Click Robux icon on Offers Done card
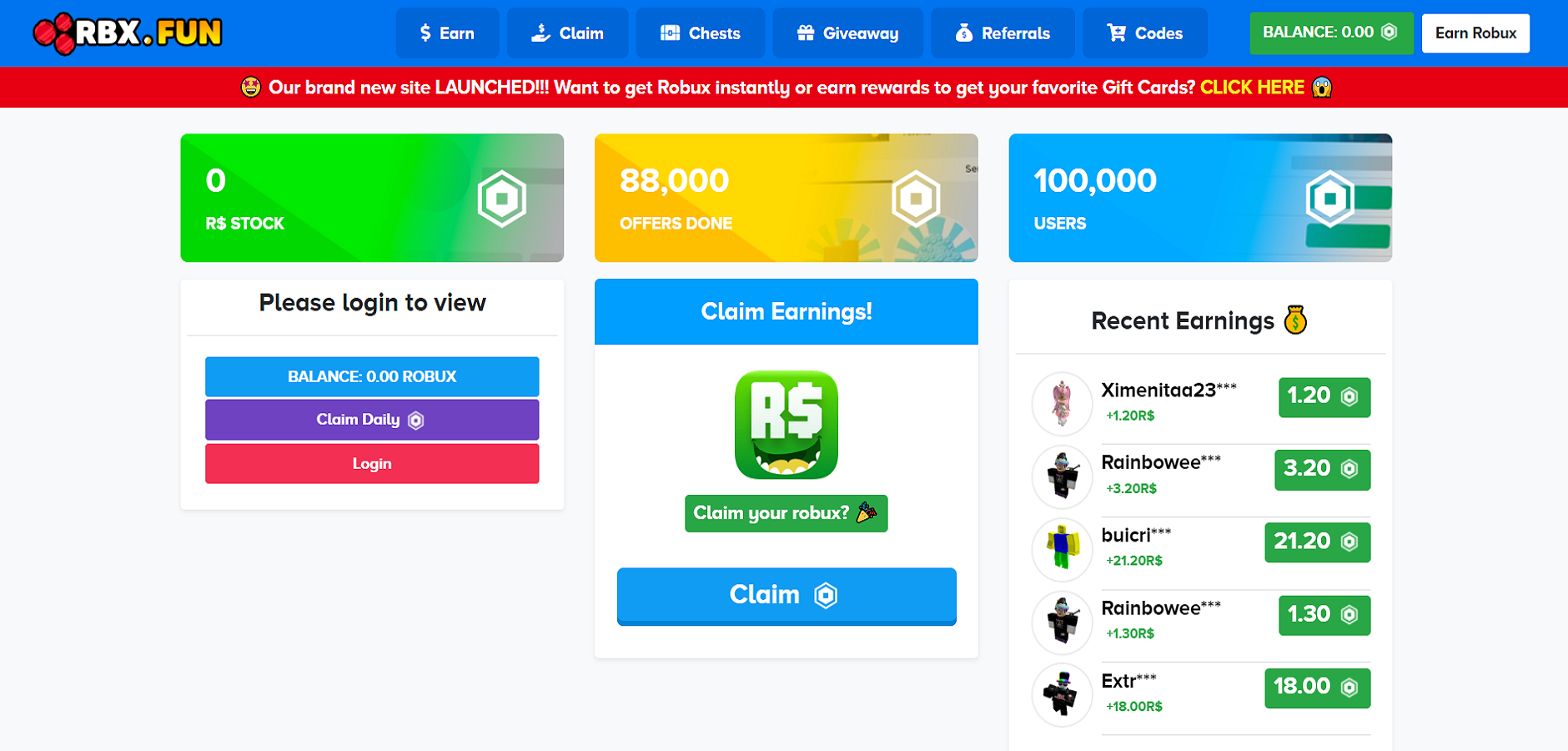The width and height of the screenshot is (1568, 751). [x=916, y=199]
